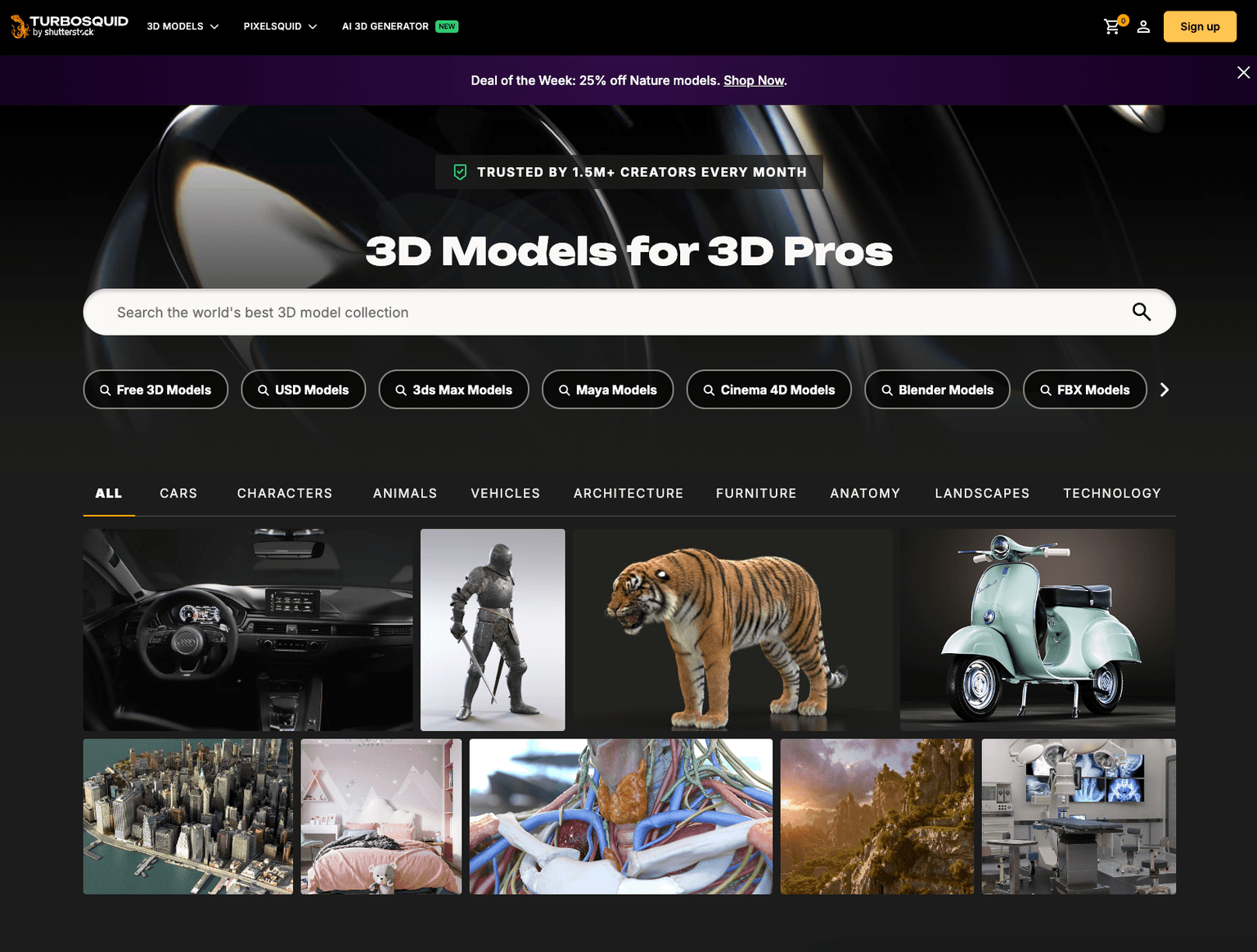Click the Free 3D Models search chip
This screenshot has height=952, width=1257.
(155, 390)
